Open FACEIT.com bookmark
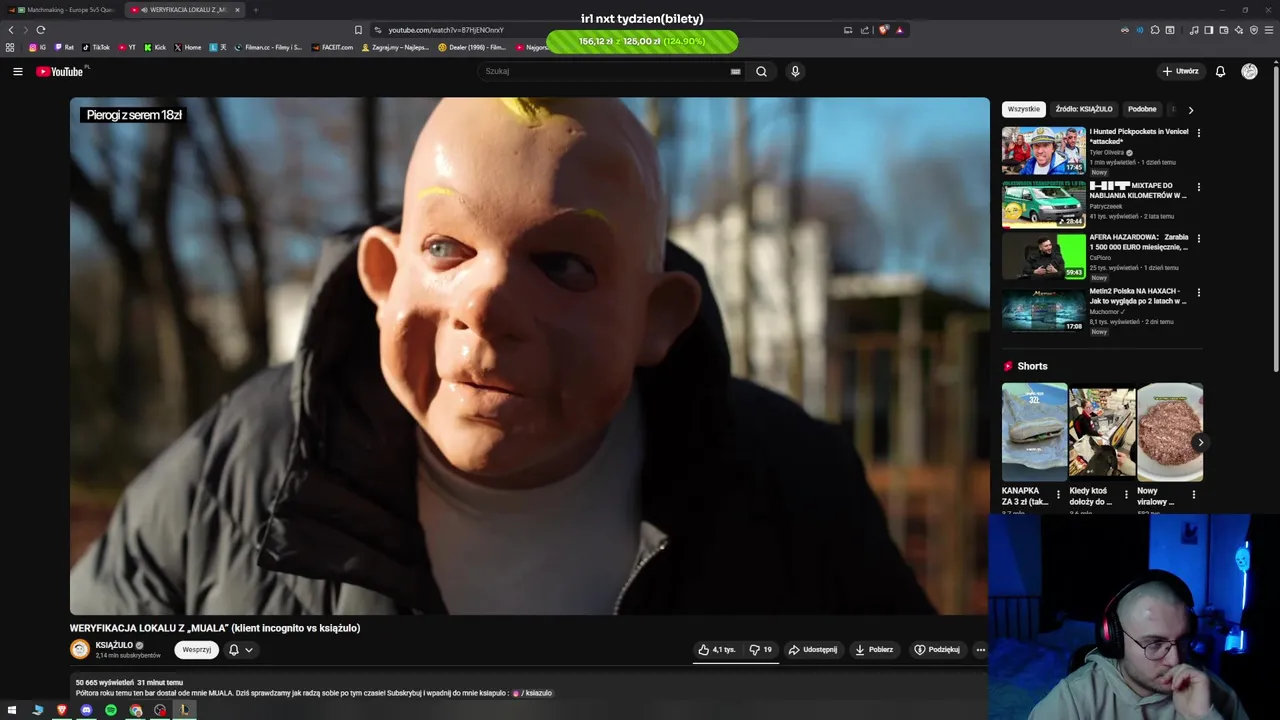The image size is (1280, 720). pyautogui.click(x=332, y=47)
